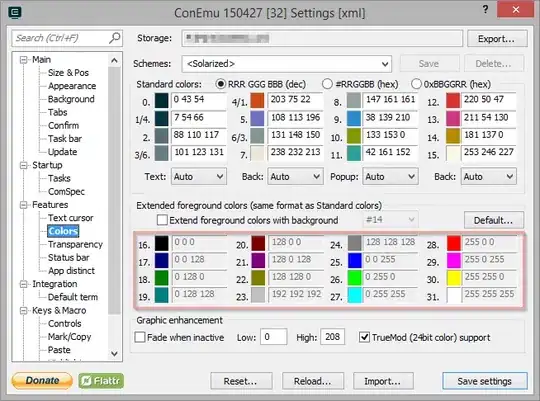The width and height of the screenshot is (540, 401).
Task: Click tree scrollbar up arrow
Action: click(x=115, y=61)
